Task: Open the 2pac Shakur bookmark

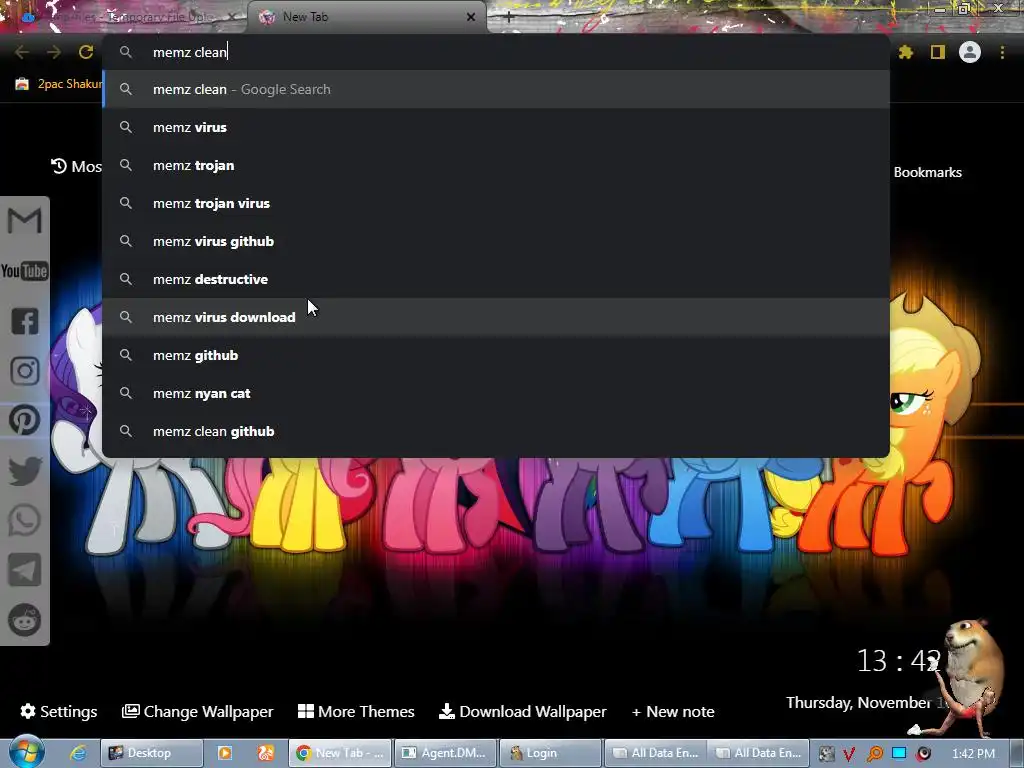Action: (x=59, y=84)
